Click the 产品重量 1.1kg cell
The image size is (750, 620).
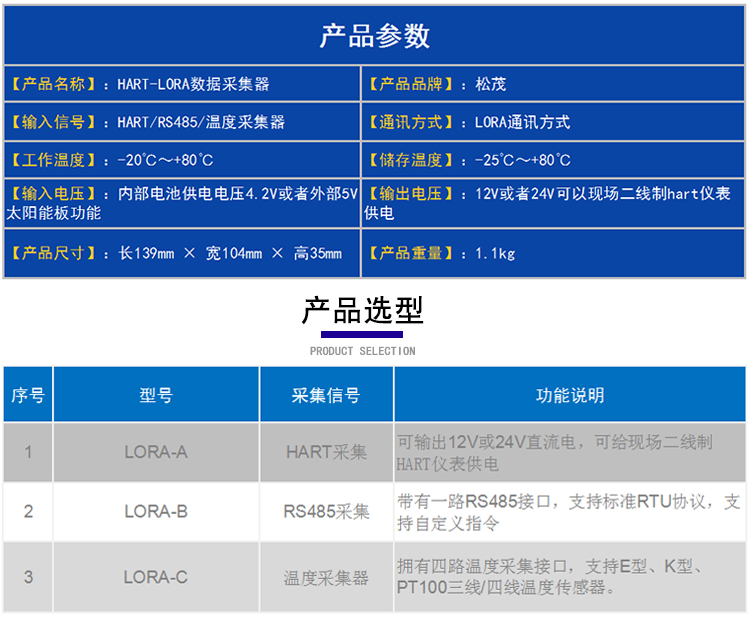coord(553,253)
